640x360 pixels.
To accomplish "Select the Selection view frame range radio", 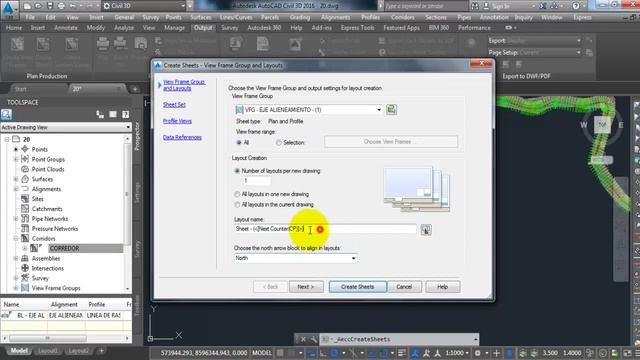I will (x=279, y=142).
